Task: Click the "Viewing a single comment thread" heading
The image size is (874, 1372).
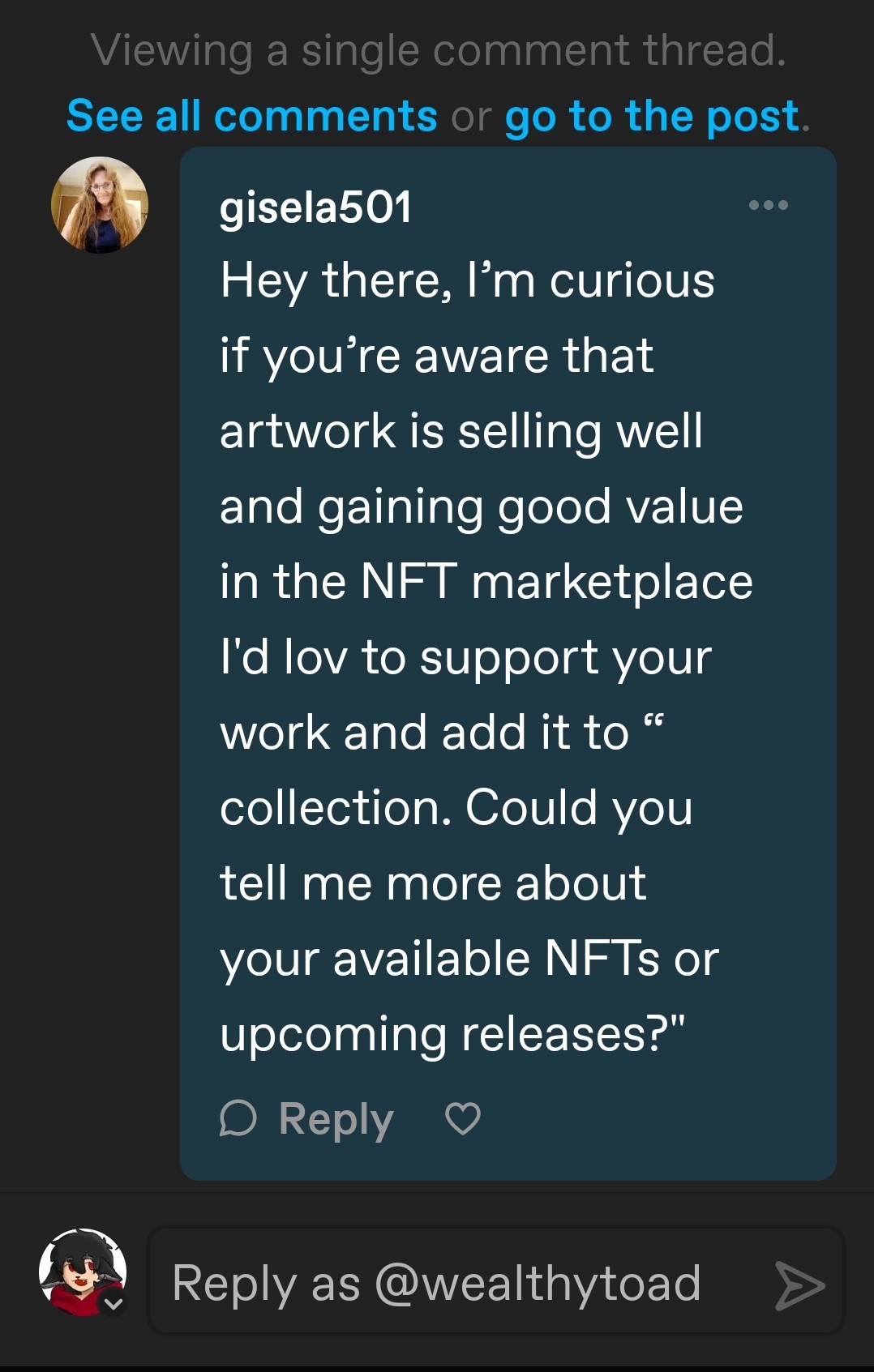Action: (x=438, y=50)
